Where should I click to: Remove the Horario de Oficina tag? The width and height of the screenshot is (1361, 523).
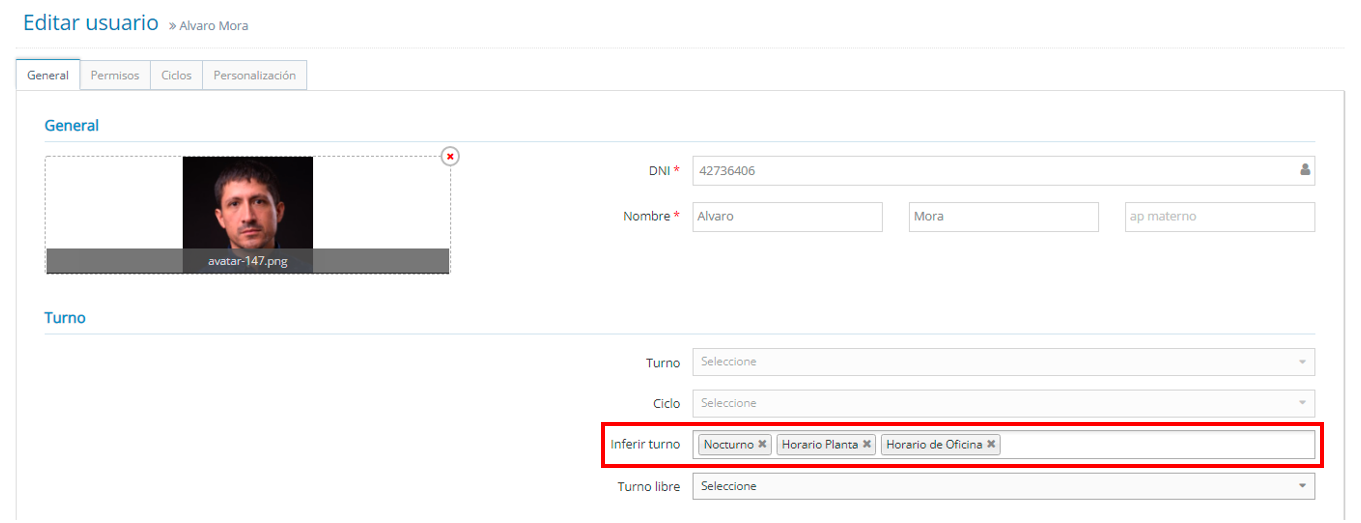pyautogui.click(x=991, y=445)
